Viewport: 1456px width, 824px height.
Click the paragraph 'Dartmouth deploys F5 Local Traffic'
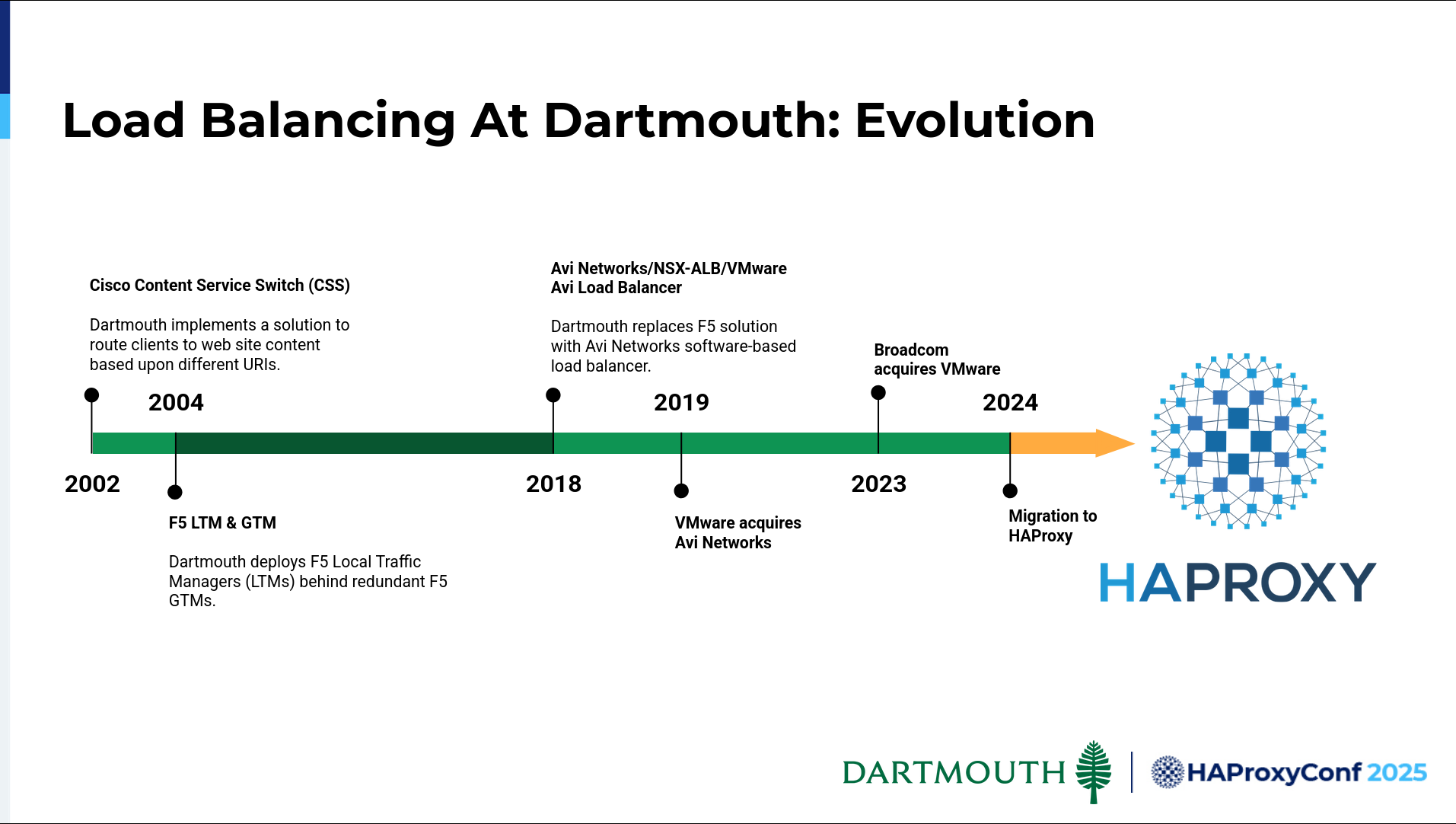[308, 581]
